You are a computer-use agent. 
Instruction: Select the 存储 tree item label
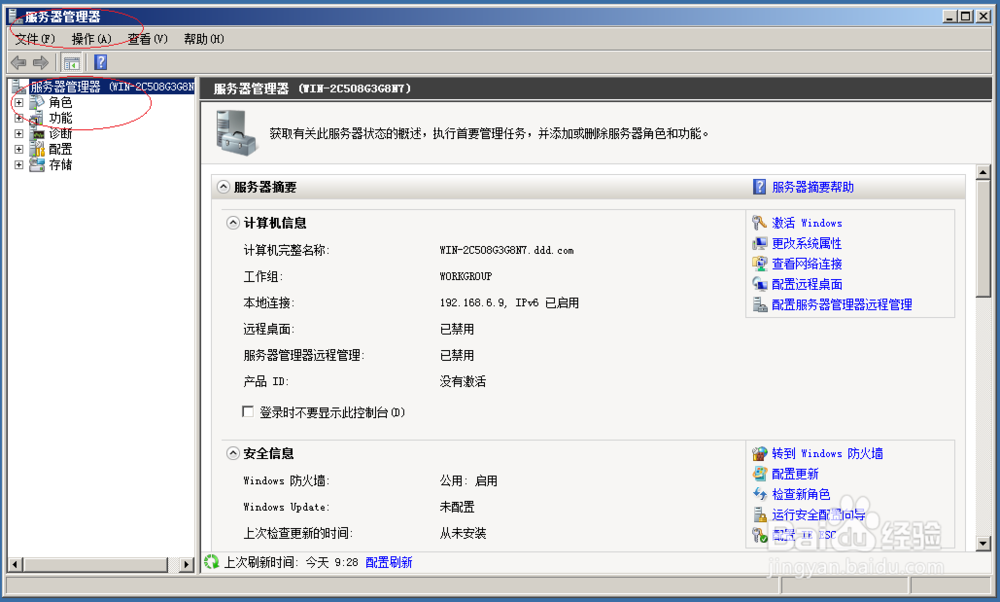click(x=61, y=165)
